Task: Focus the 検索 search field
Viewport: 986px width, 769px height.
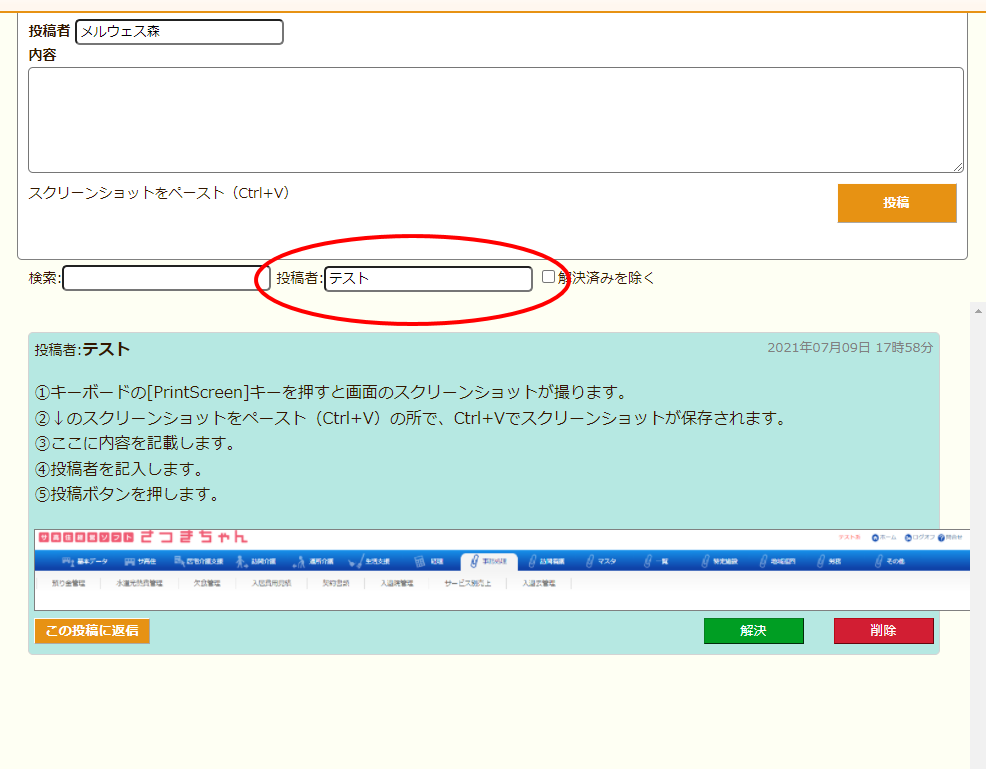Action: tap(160, 278)
